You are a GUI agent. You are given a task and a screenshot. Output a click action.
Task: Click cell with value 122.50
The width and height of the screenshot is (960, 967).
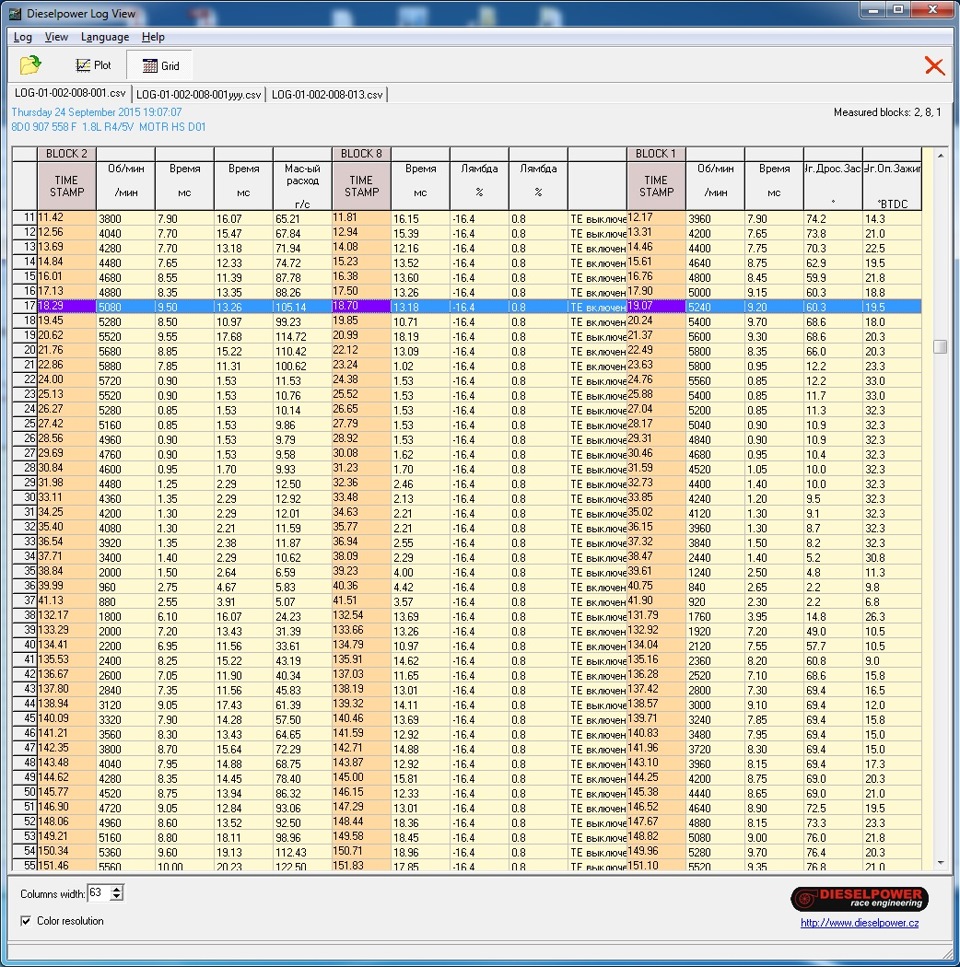[302, 865]
